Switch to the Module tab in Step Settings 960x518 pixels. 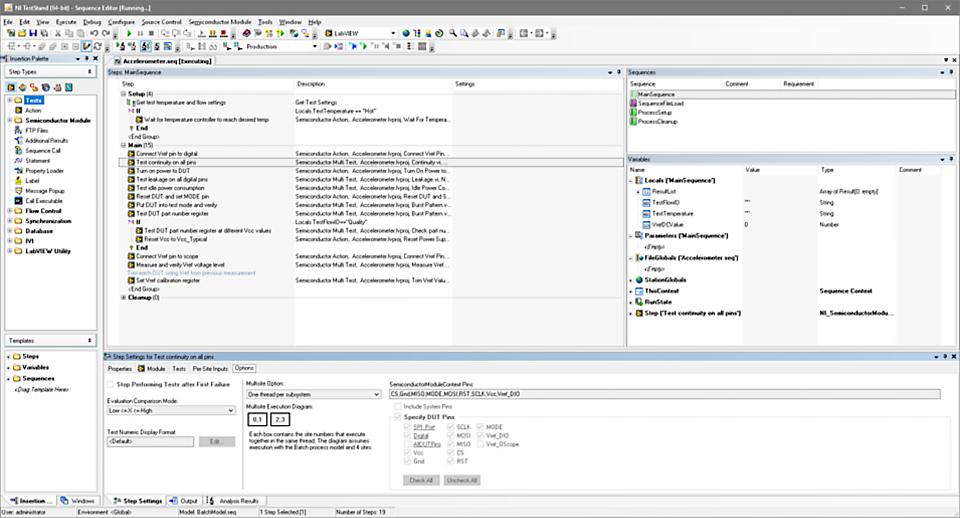coord(152,369)
